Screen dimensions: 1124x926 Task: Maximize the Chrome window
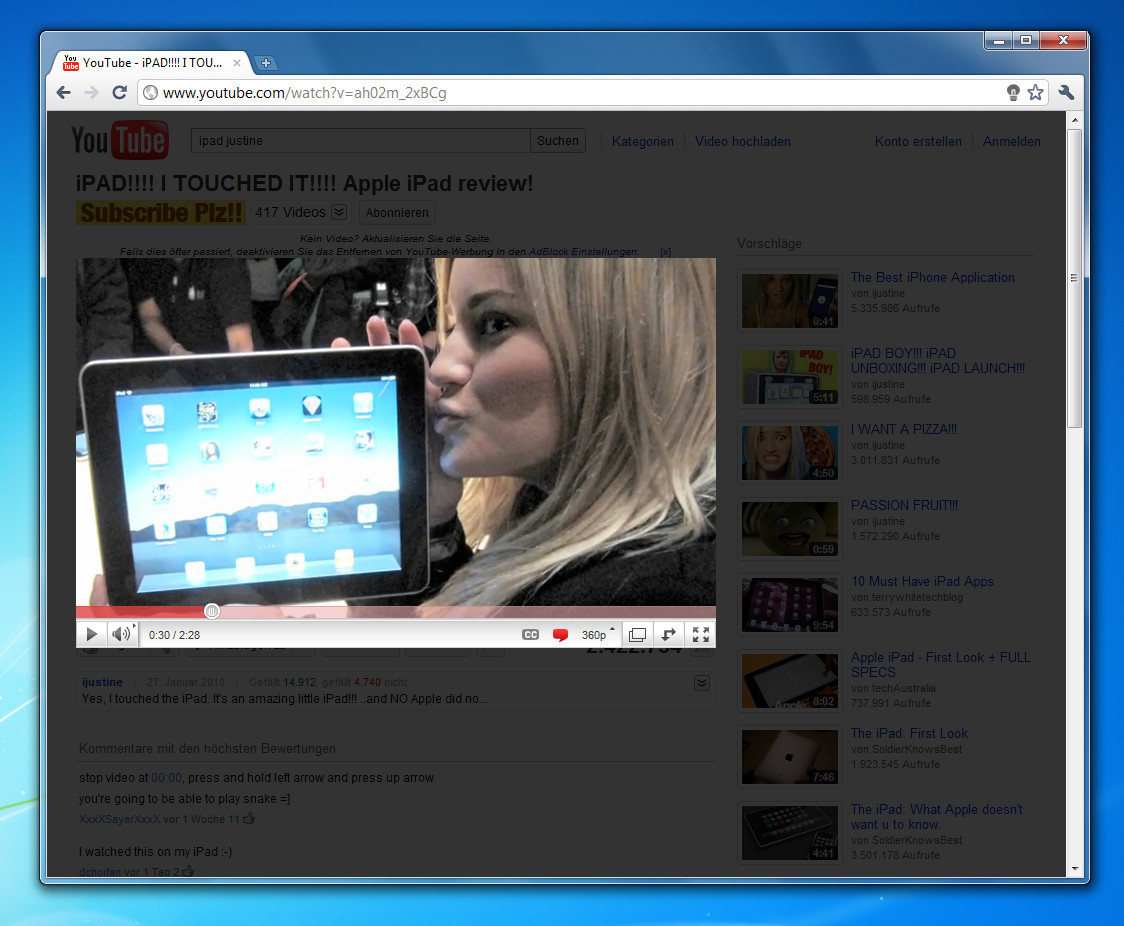click(x=1026, y=40)
